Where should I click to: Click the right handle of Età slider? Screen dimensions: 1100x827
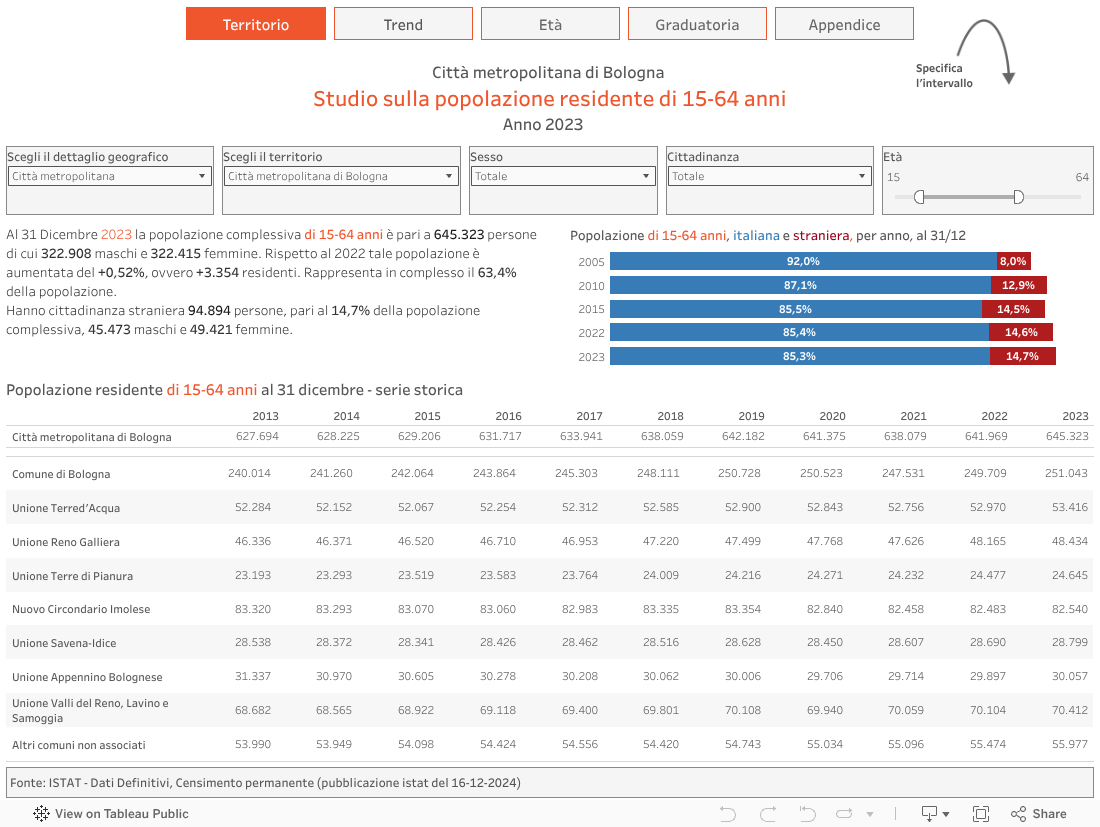point(1018,197)
